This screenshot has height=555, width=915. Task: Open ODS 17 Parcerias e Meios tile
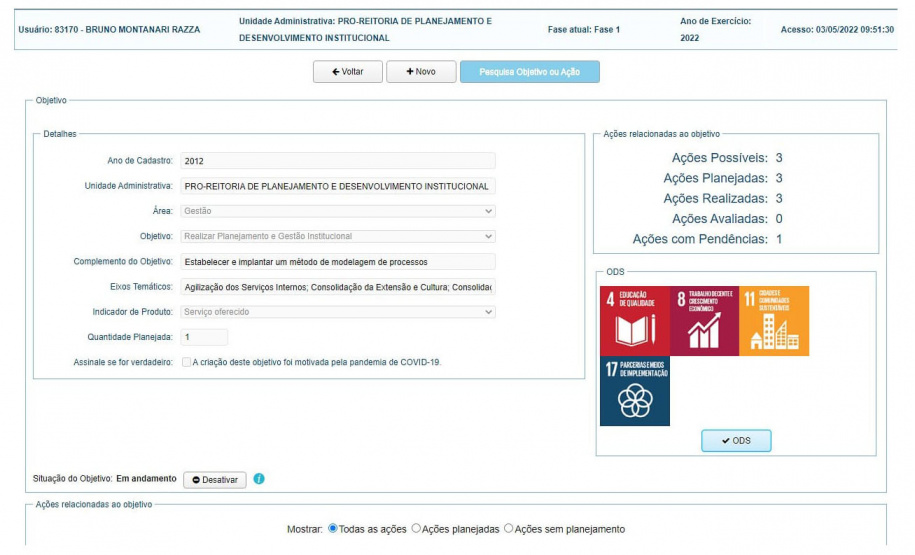click(634, 391)
